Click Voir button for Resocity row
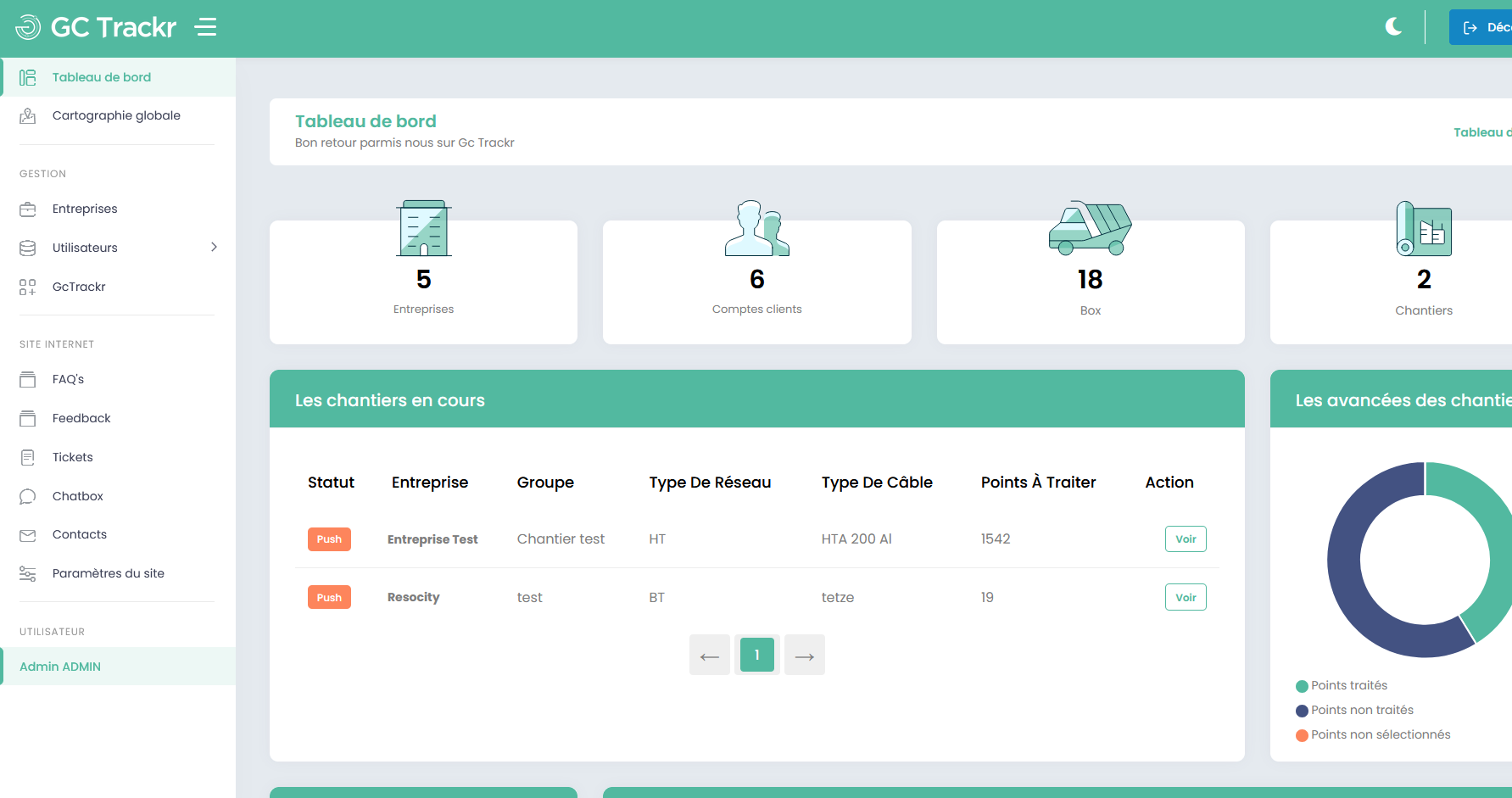The image size is (1512, 798). point(1186,598)
